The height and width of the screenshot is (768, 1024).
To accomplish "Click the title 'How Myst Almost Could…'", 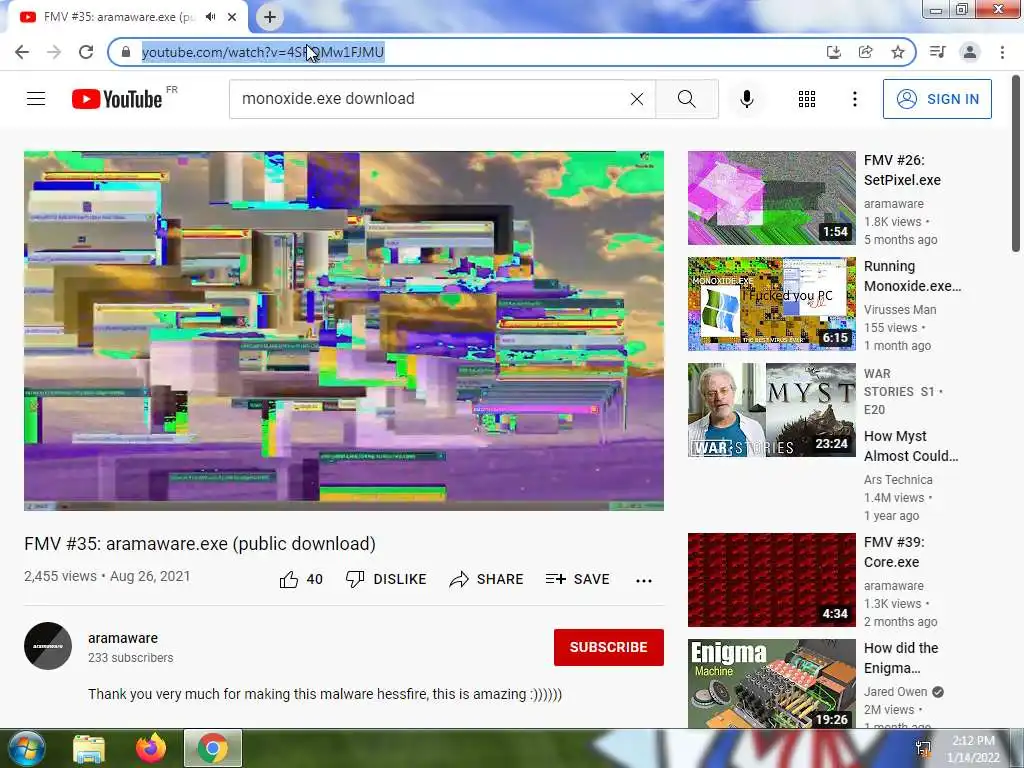I will (911, 446).
